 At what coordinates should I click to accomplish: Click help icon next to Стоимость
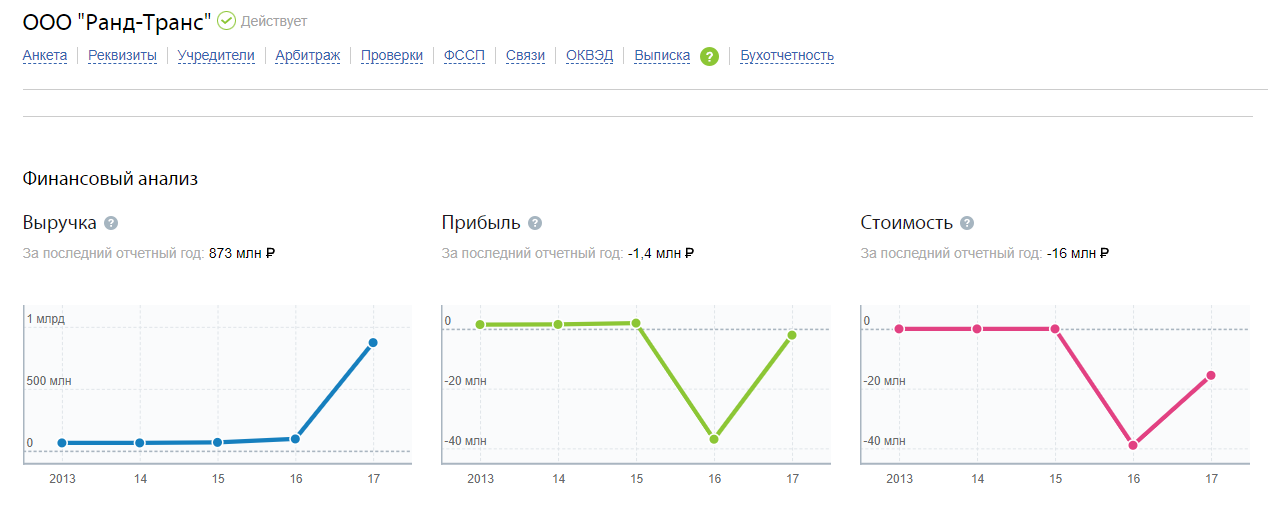tap(967, 223)
